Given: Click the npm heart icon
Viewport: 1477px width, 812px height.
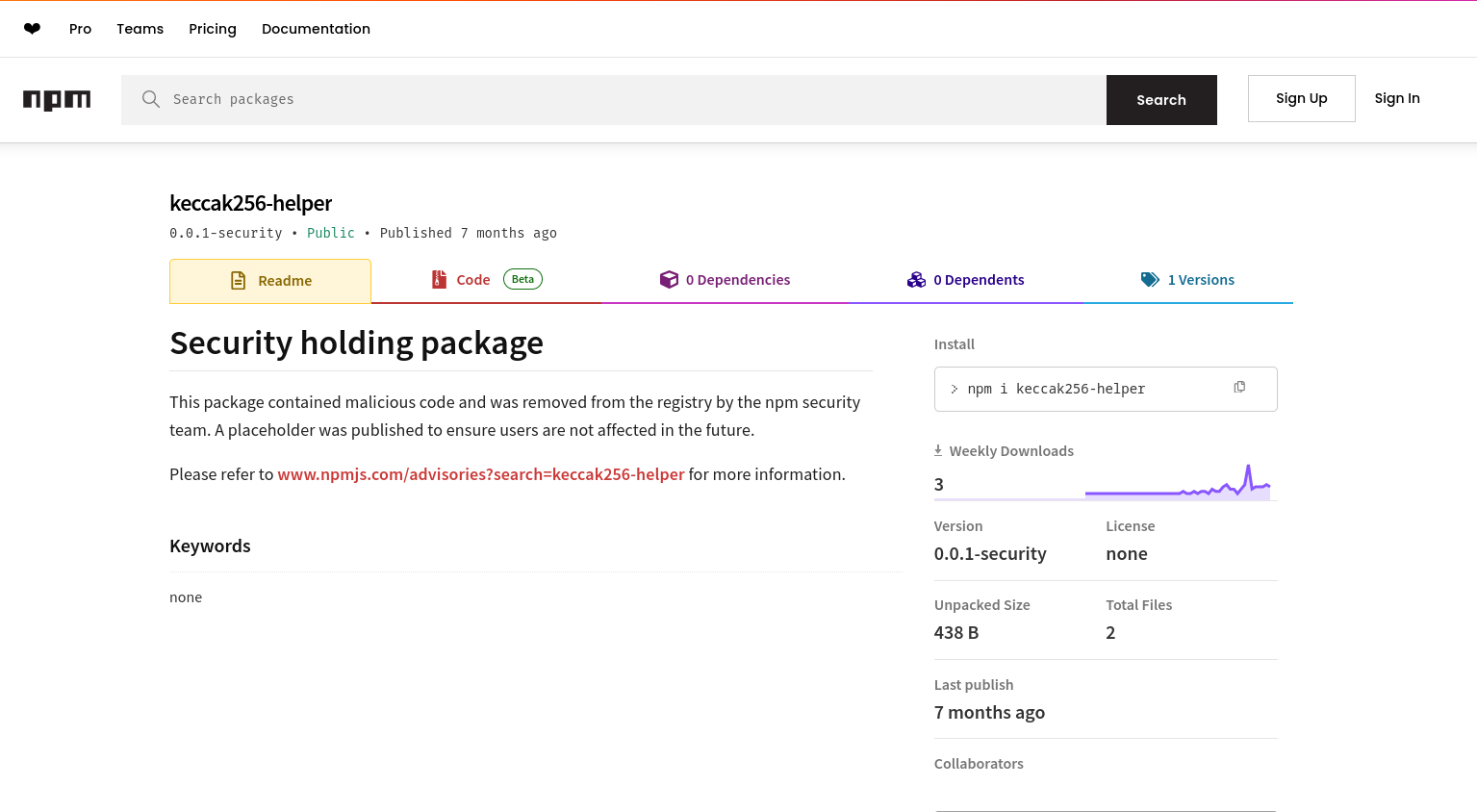Looking at the screenshot, I should 32,29.
